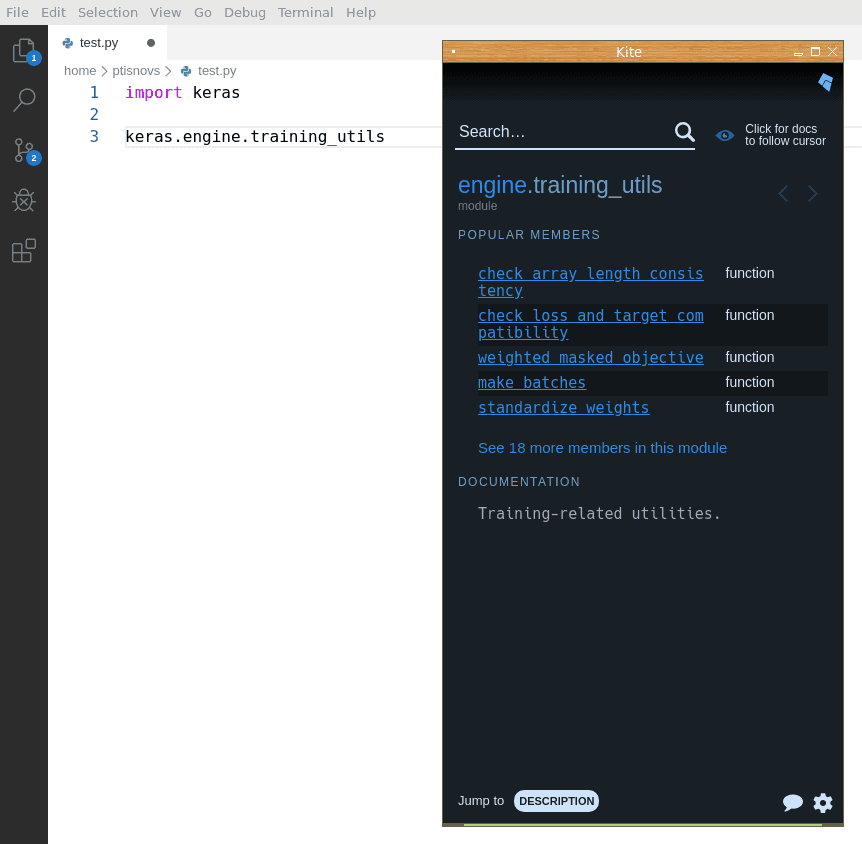Click the Kite window menu dot
The width and height of the screenshot is (862, 844).
(454, 52)
